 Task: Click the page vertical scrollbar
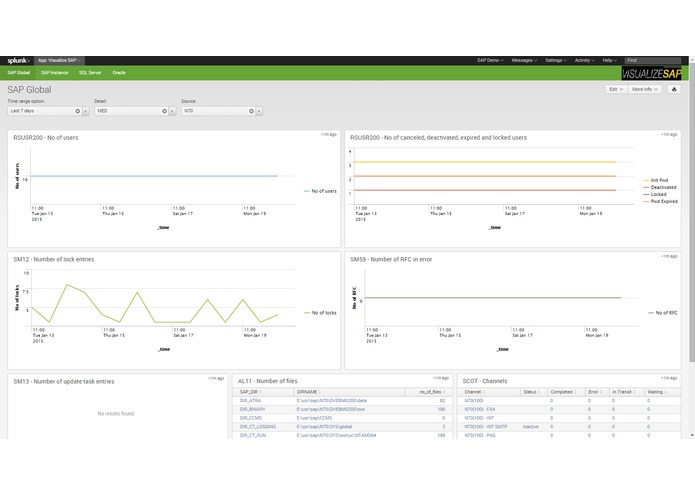[692, 210]
